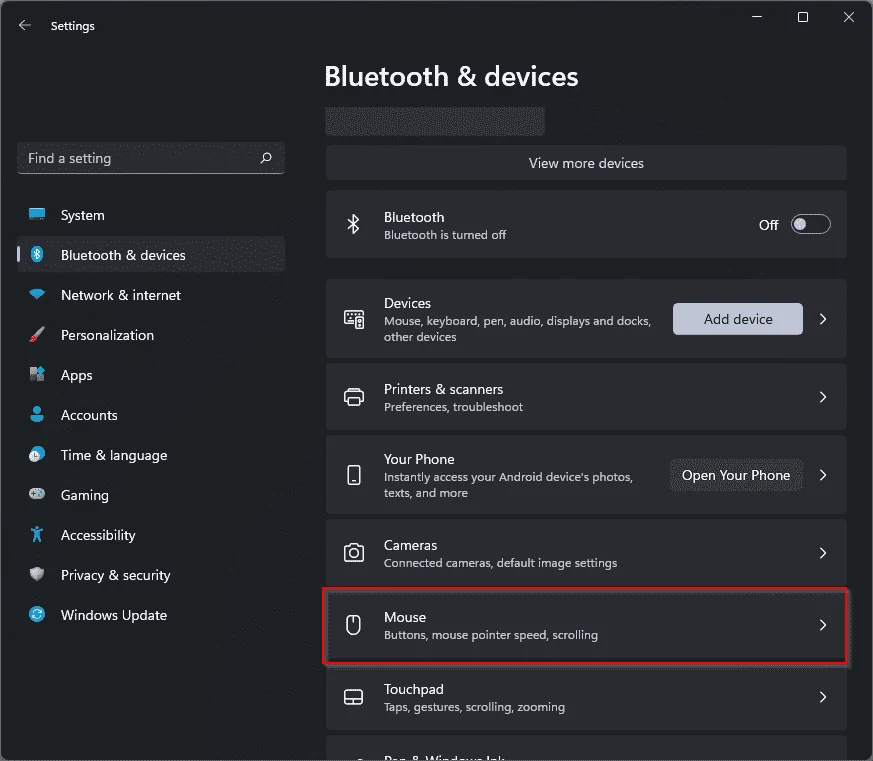The width and height of the screenshot is (873, 761).
Task: Go to Privacy & security
Action: pos(151,575)
